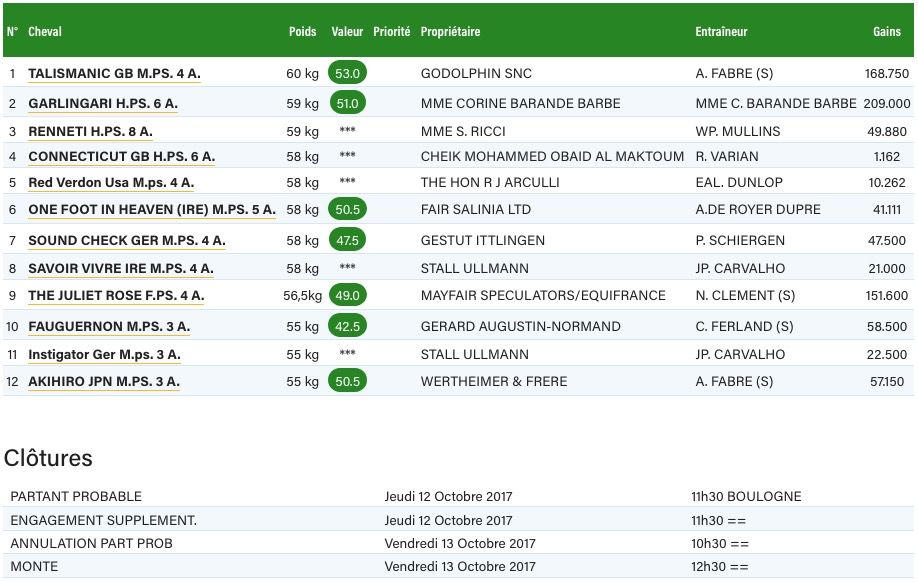Click the Entraîneur column header
Image resolution: width=918 pixels, height=582 pixels.
(721, 32)
